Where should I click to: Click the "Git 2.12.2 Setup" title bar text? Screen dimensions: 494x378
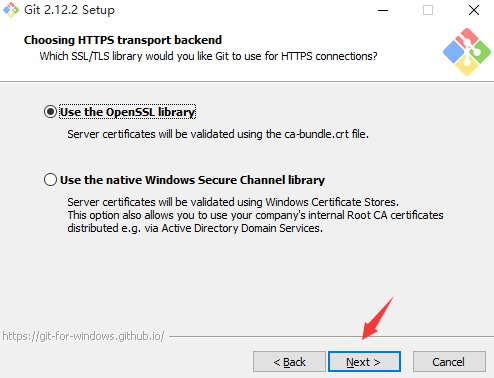[x=69, y=10]
